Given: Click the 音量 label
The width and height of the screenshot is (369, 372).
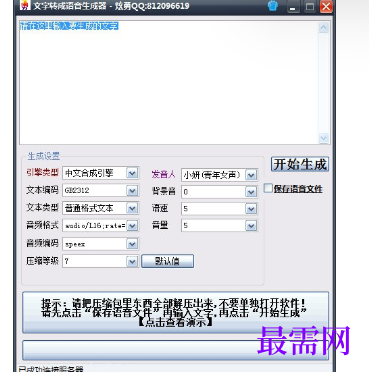Looking at the screenshot, I should coord(160,225).
